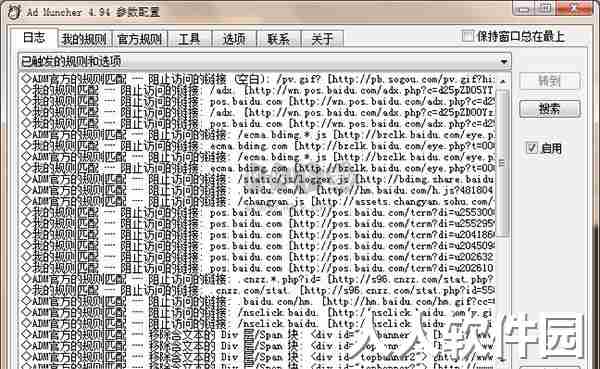Open the 官方规则 tab
The width and height of the screenshot is (600, 369).
[x=140, y=39]
